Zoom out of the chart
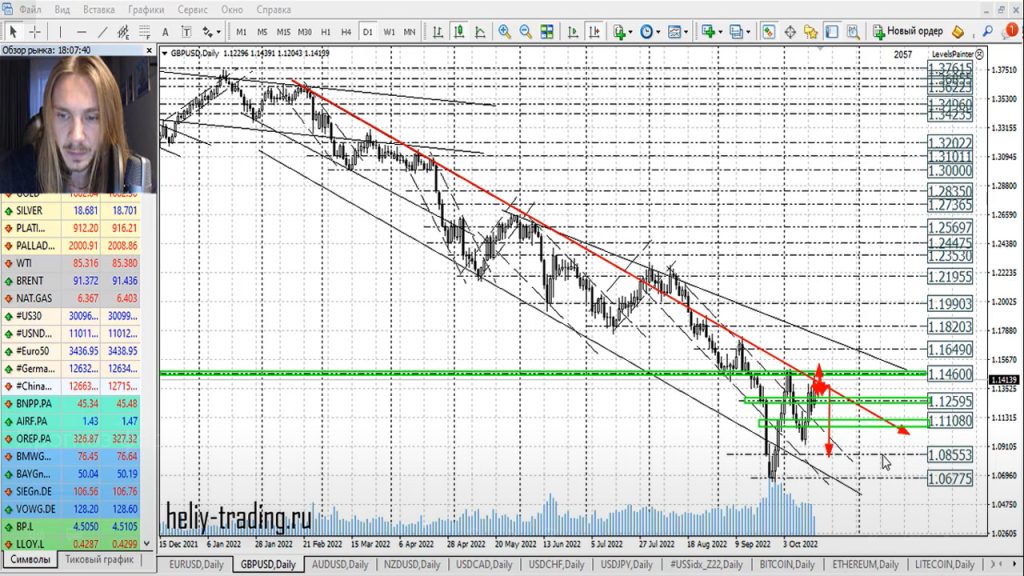Viewport: 1024px width, 576px height. tap(526, 31)
